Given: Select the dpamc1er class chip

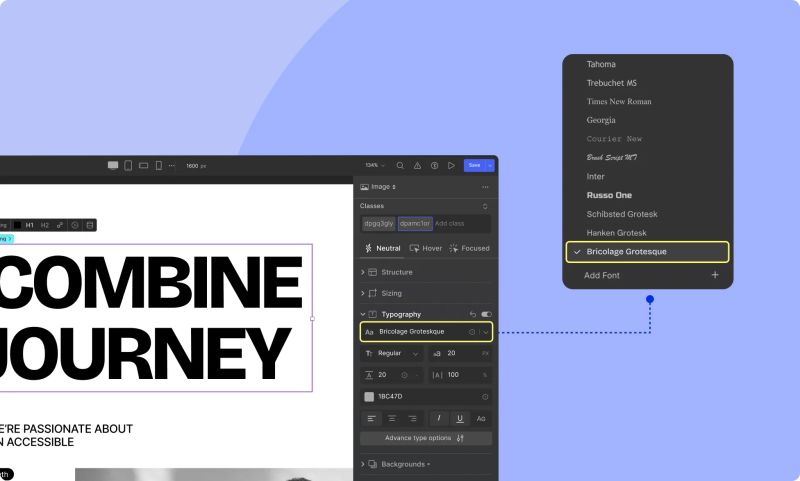Looking at the screenshot, I should 415,223.
